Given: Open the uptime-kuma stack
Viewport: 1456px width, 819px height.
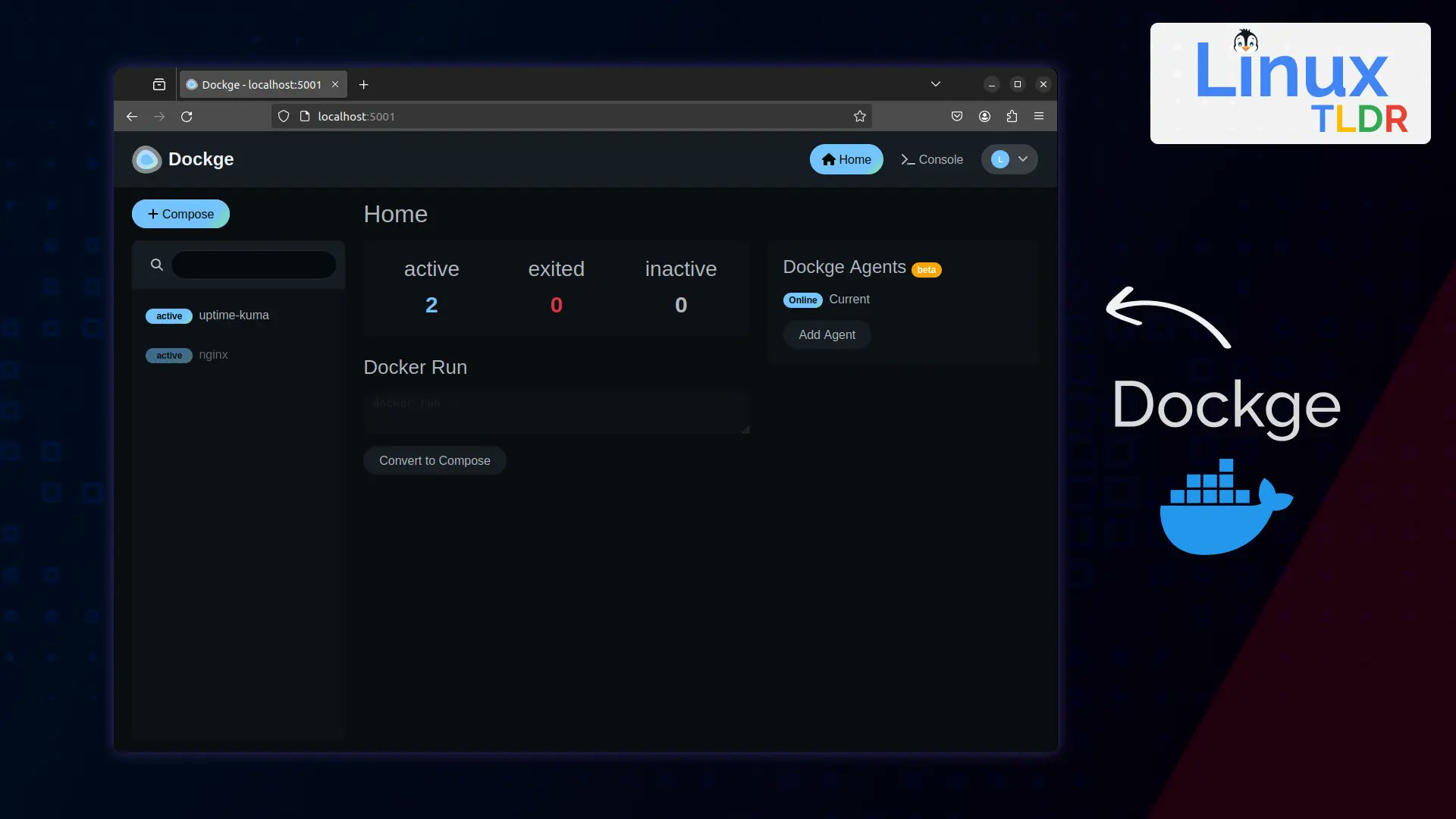Looking at the screenshot, I should (x=234, y=315).
